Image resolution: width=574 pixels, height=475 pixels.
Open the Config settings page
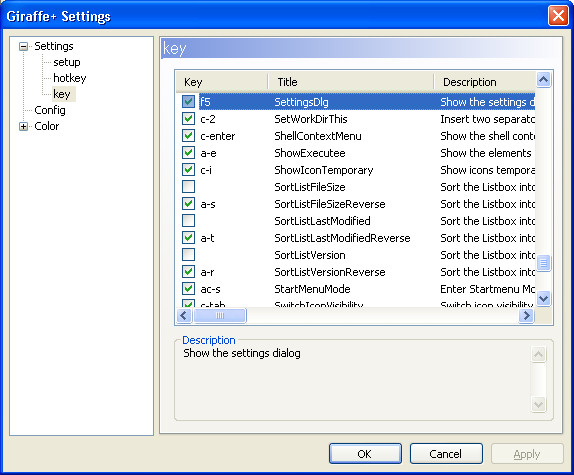coord(50,110)
